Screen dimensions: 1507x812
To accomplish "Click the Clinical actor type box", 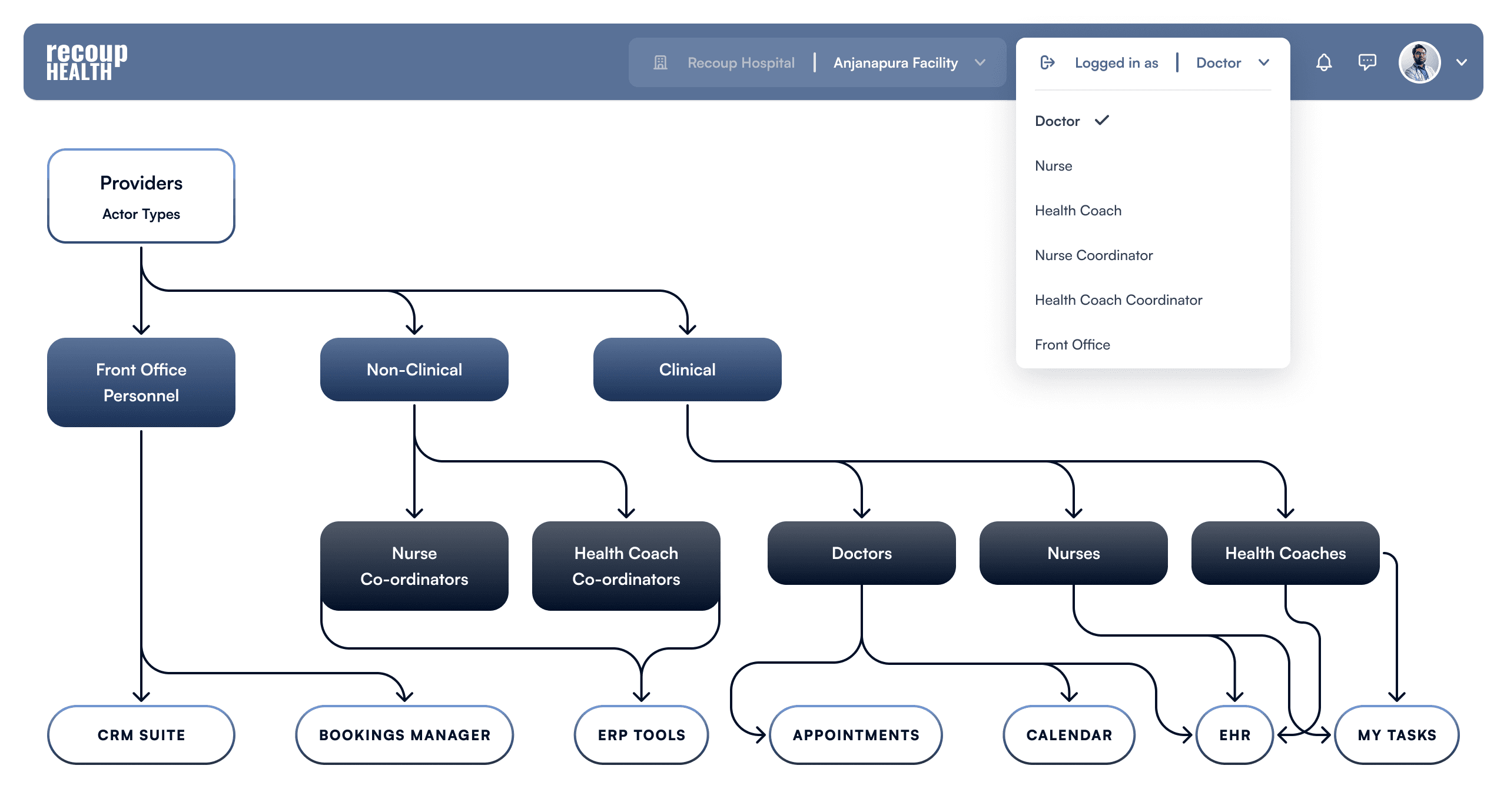I will [687, 370].
